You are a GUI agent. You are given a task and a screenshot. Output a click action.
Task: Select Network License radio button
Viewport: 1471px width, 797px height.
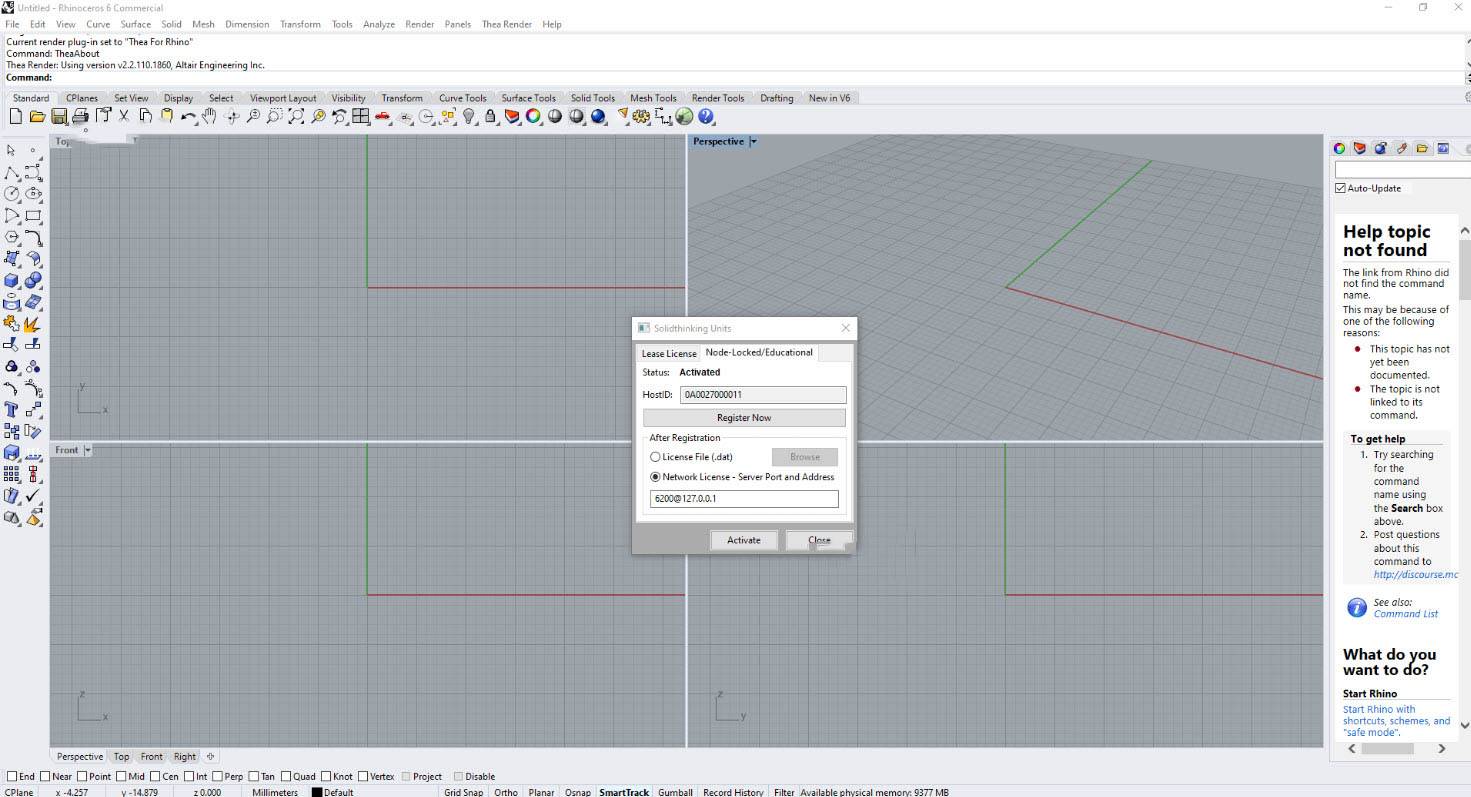click(x=655, y=477)
